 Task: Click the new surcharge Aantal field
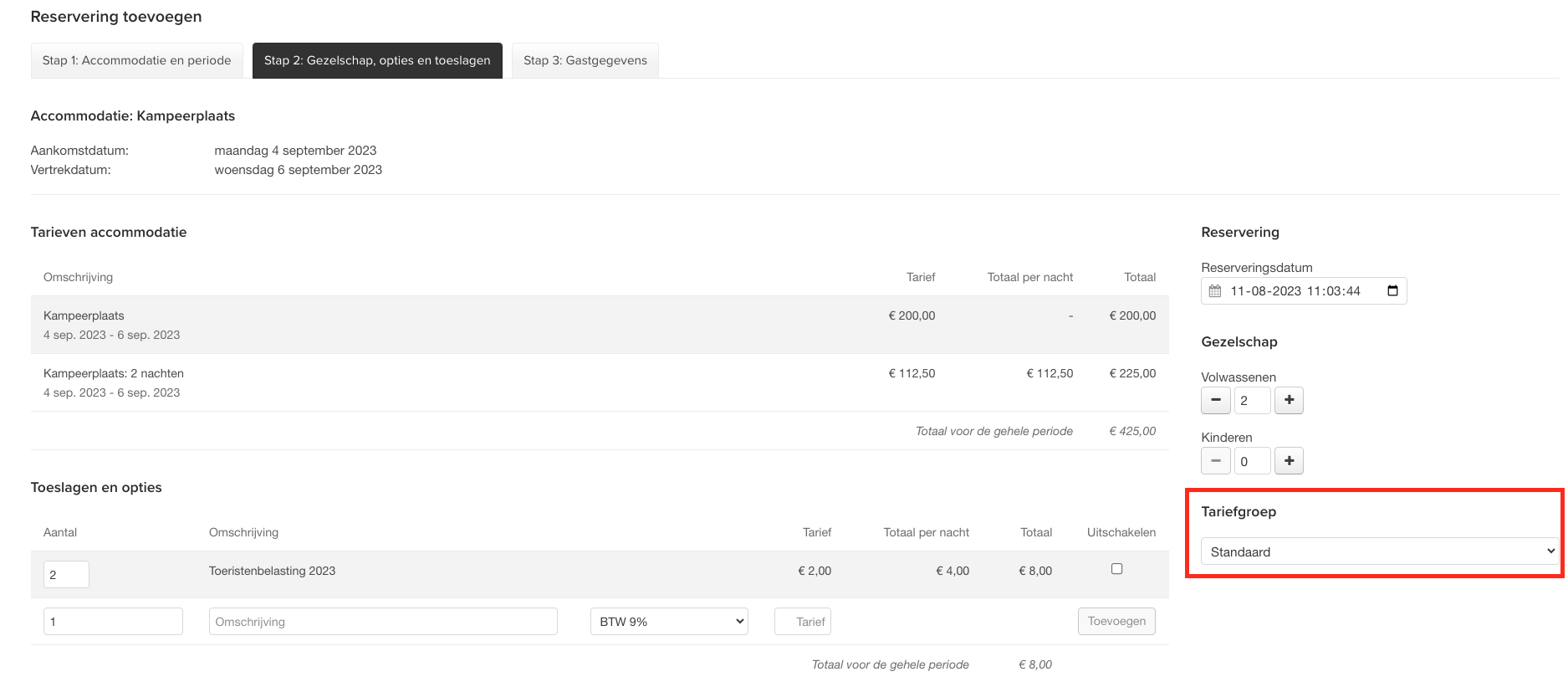point(113,622)
